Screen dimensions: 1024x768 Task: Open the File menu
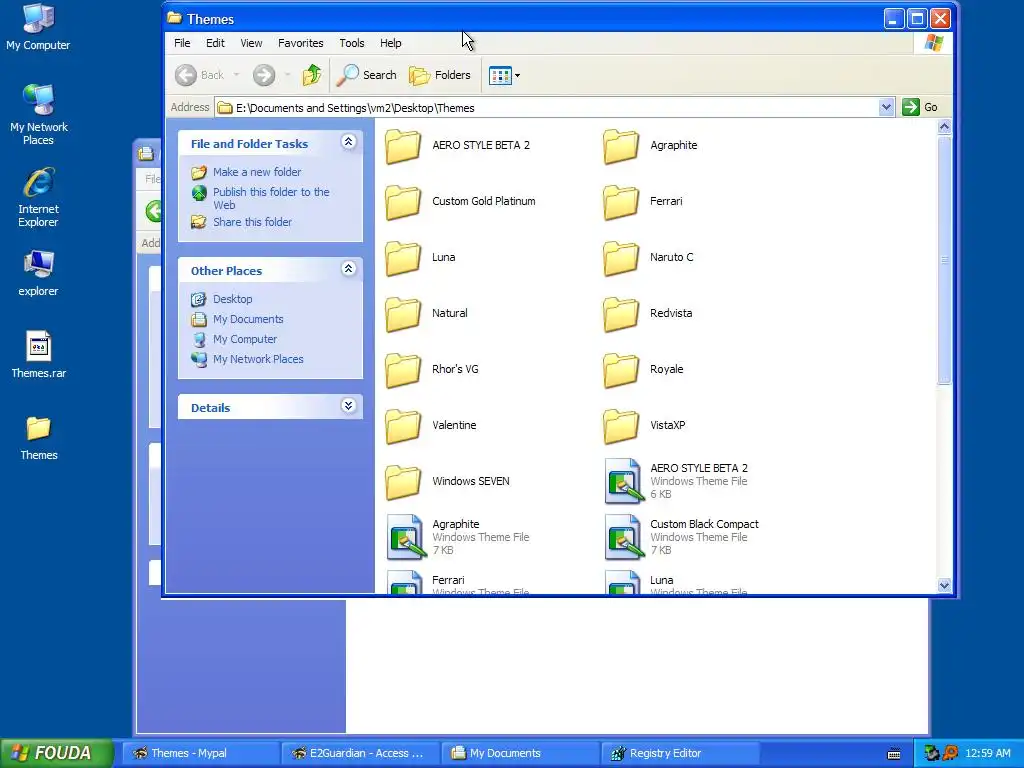coord(182,43)
